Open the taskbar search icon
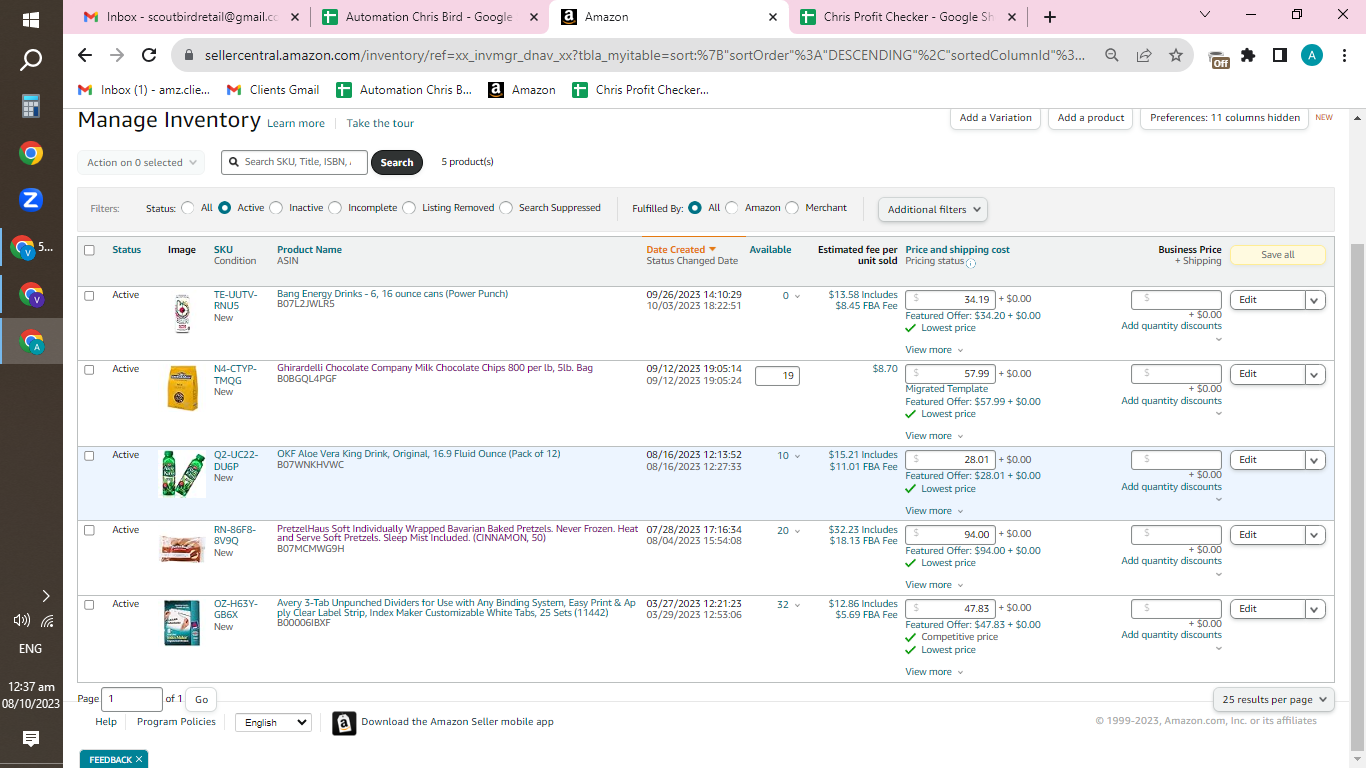This screenshot has height=768, width=1366. coord(31,61)
